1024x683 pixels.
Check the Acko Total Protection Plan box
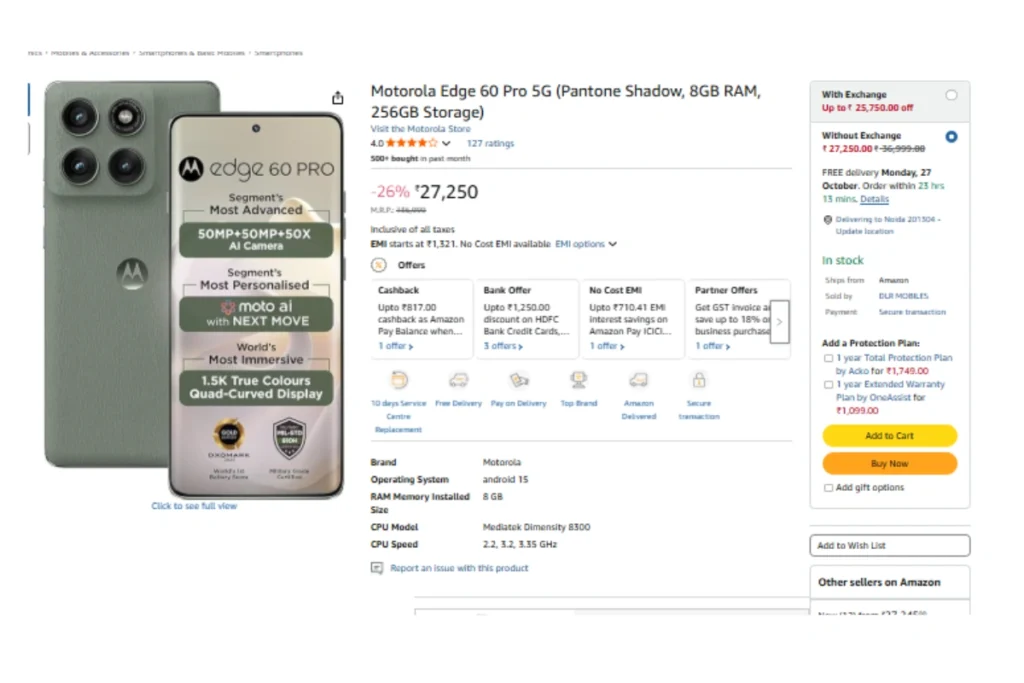(828, 358)
